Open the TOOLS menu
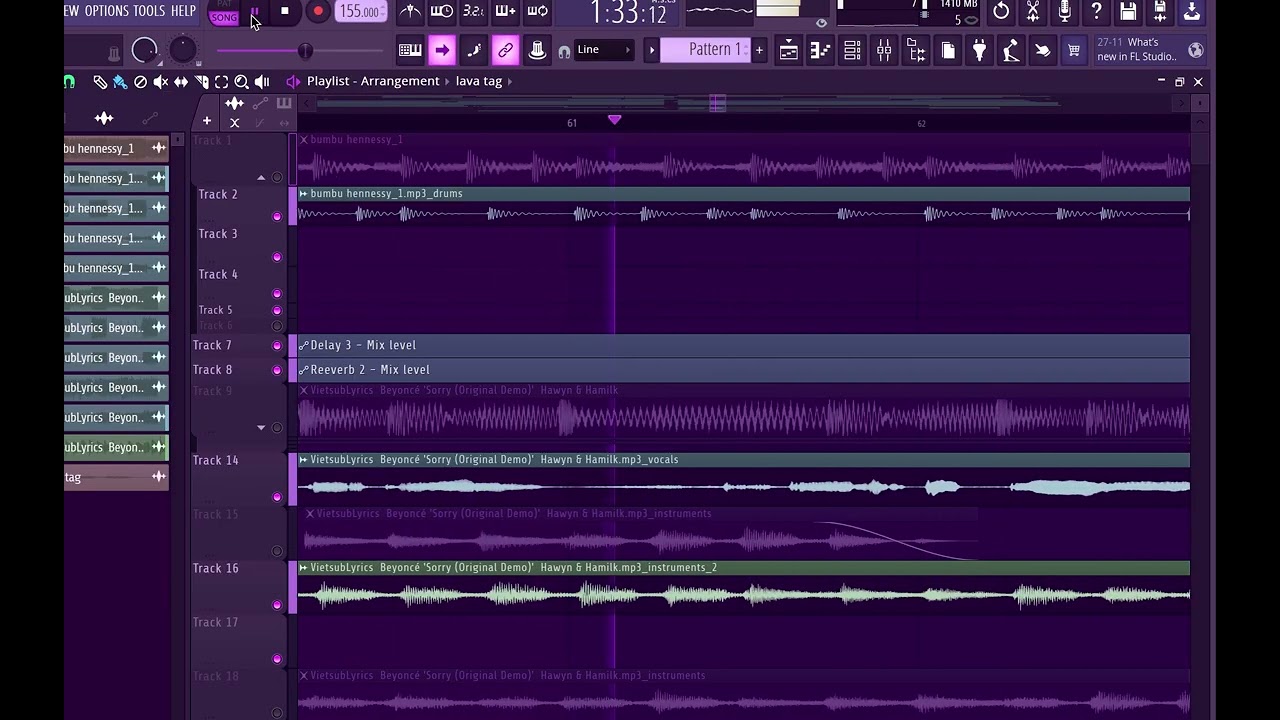 pyautogui.click(x=149, y=11)
